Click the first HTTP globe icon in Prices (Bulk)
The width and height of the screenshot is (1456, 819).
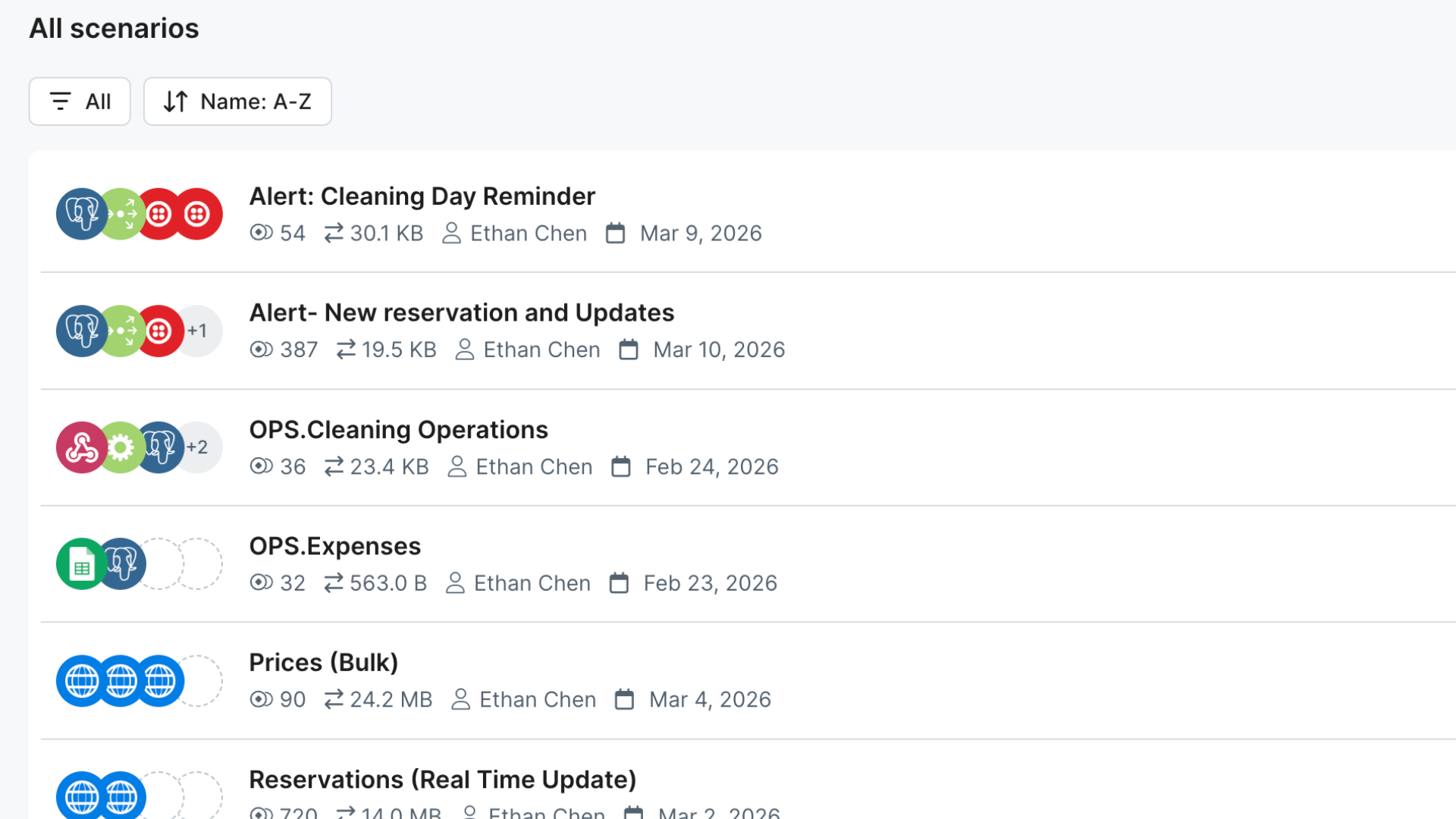click(81, 681)
